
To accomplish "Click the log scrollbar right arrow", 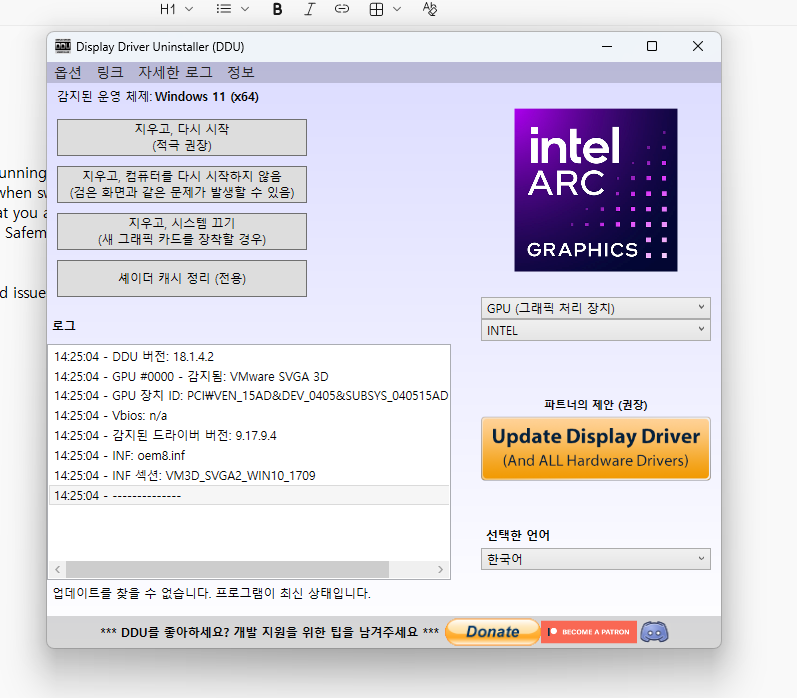I will 440,569.
